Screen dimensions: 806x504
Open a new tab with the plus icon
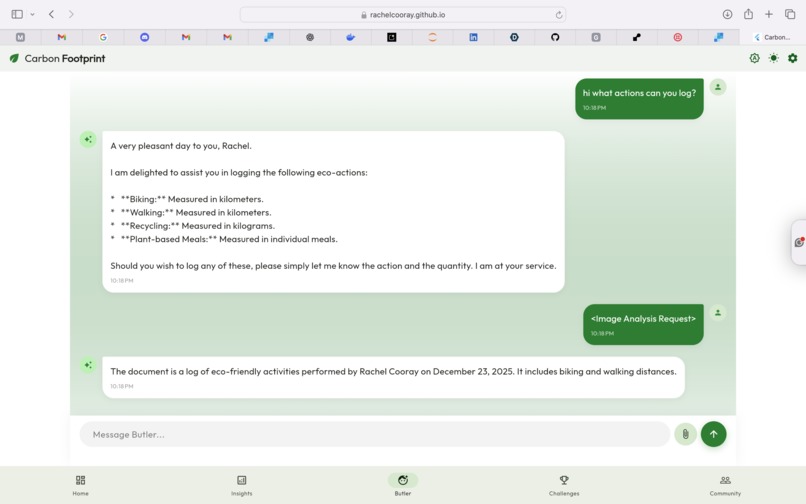coord(768,14)
